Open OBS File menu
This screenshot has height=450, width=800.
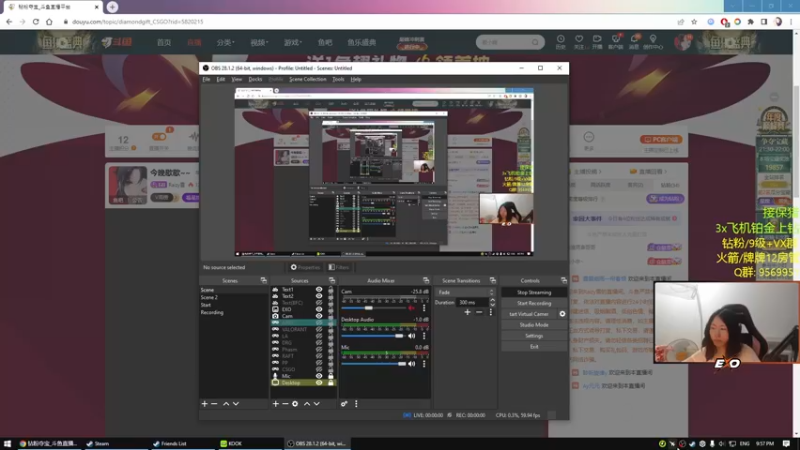tap(206, 79)
